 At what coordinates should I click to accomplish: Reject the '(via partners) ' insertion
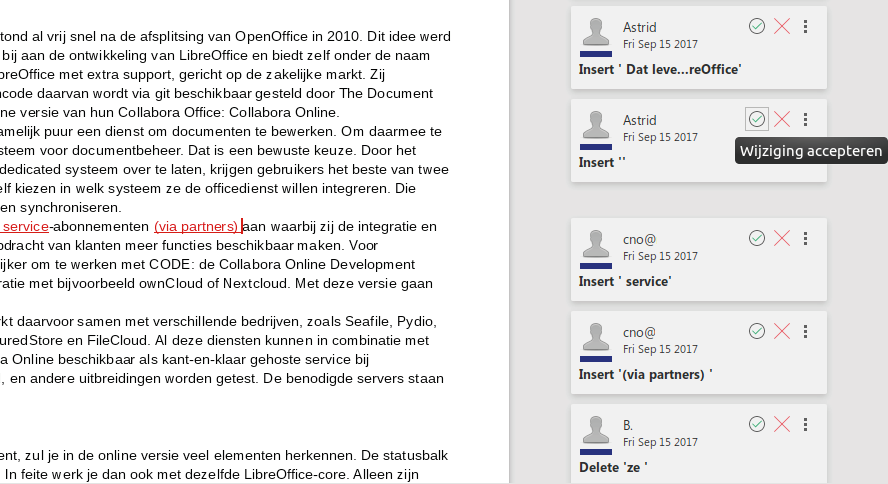click(x=782, y=330)
